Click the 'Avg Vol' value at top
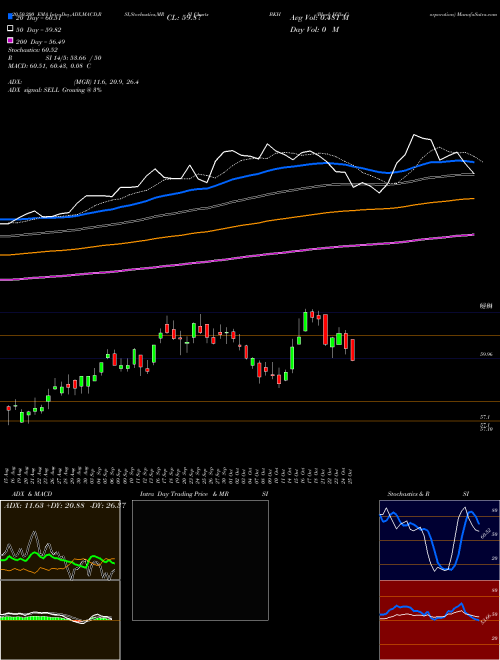The height and width of the screenshot is (660, 500). pyautogui.click(x=319, y=18)
